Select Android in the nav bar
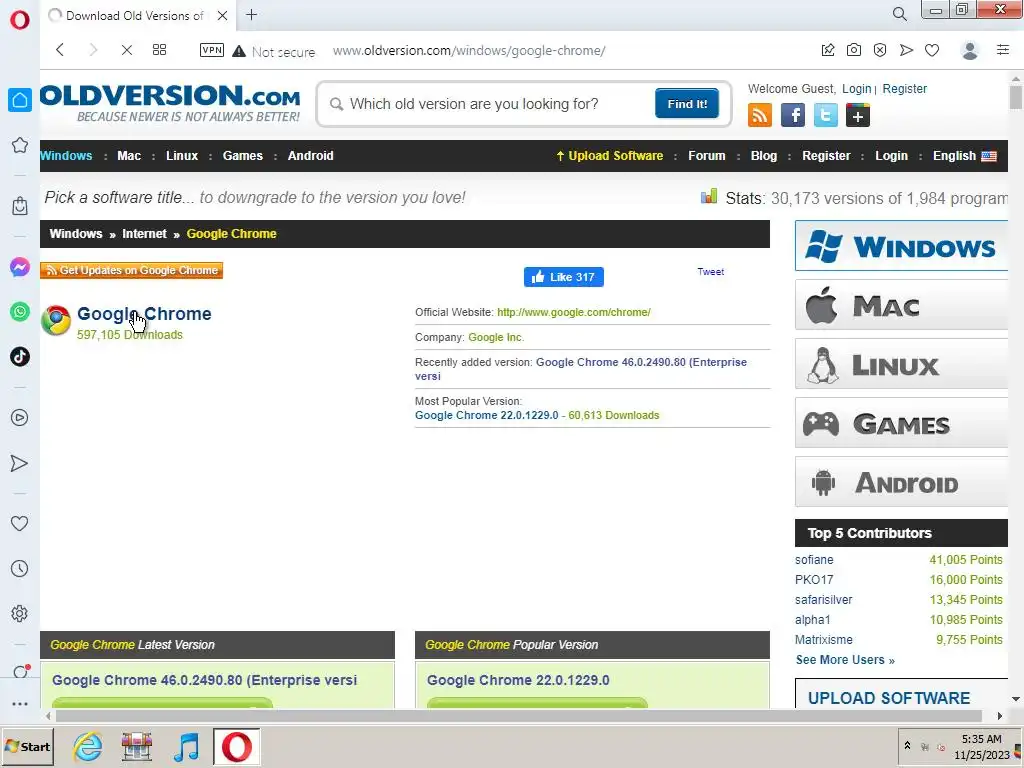The height and width of the screenshot is (768, 1024). coord(310,155)
